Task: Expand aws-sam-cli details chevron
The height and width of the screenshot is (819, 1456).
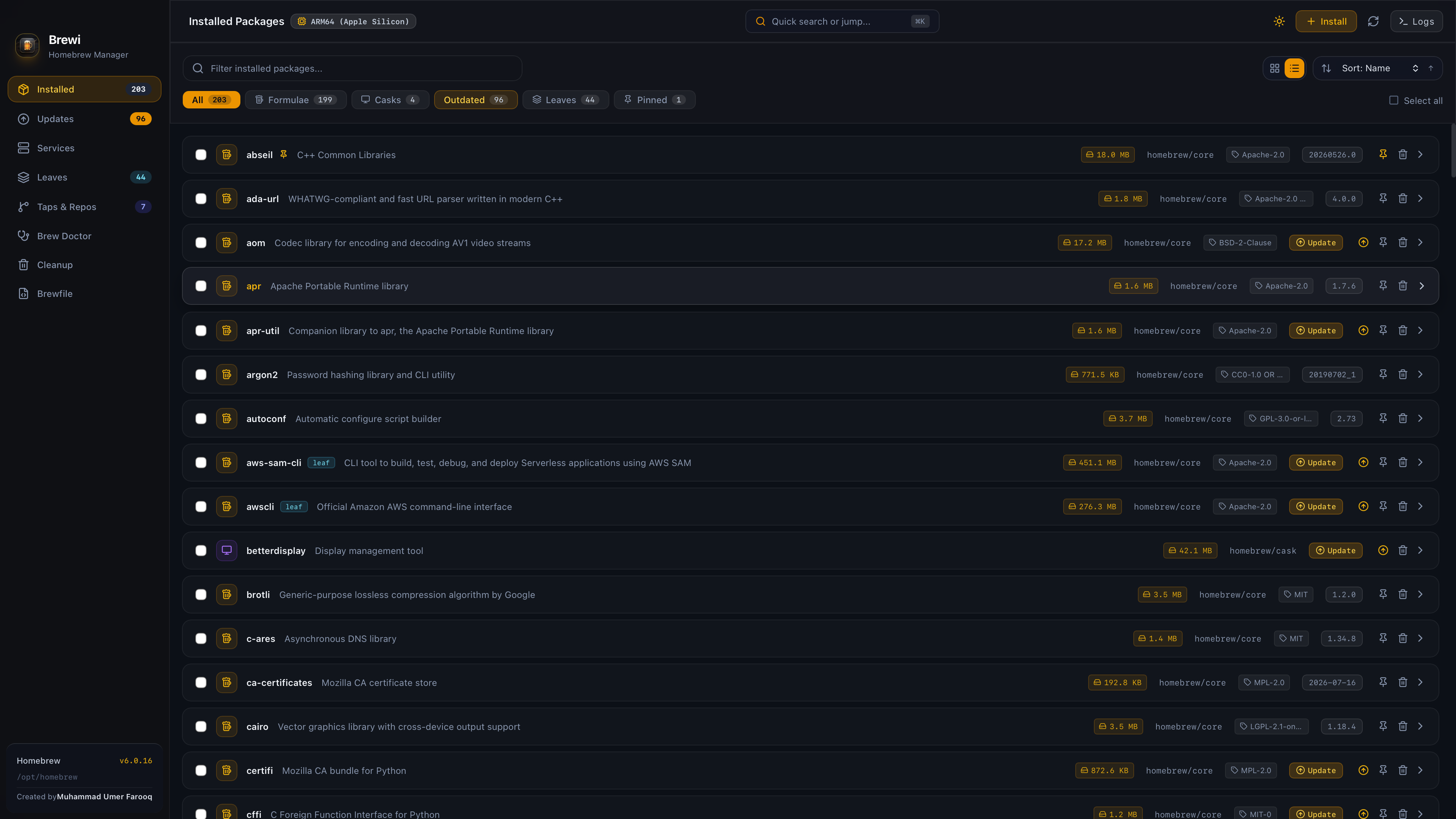Action: 1420,462
